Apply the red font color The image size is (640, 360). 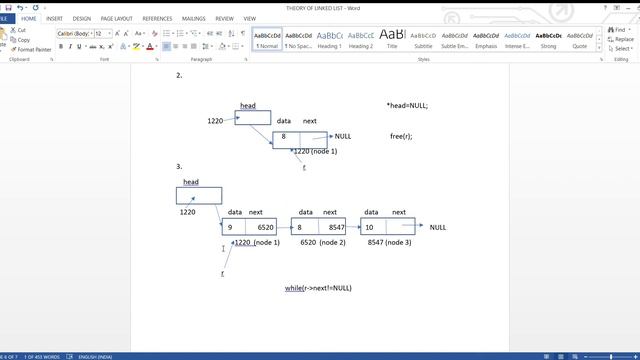[150, 47]
